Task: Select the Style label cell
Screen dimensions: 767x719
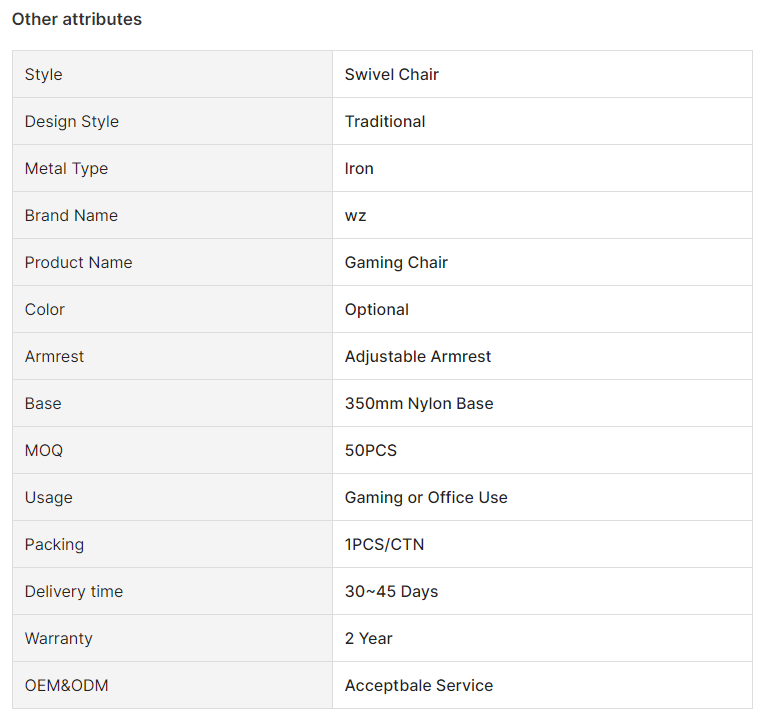Action: click(173, 74)
